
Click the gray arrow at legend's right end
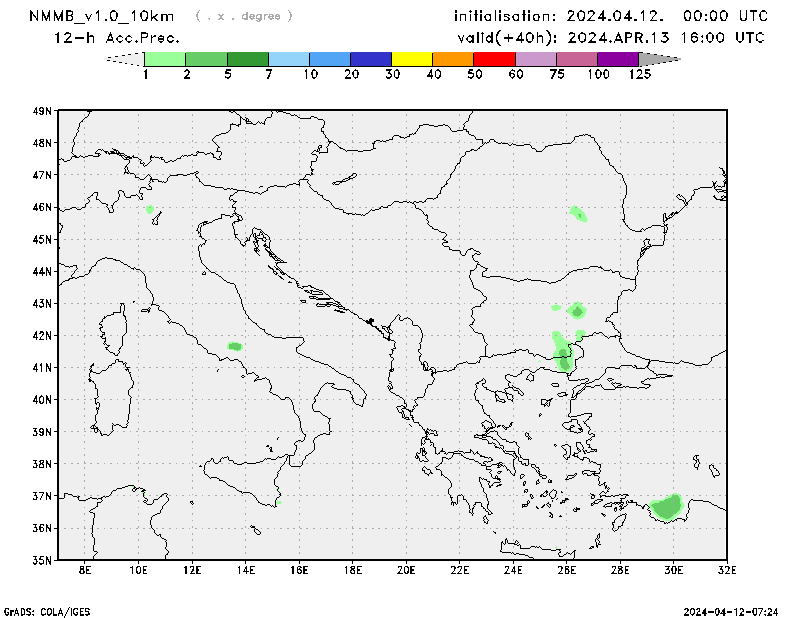[659, 59]
